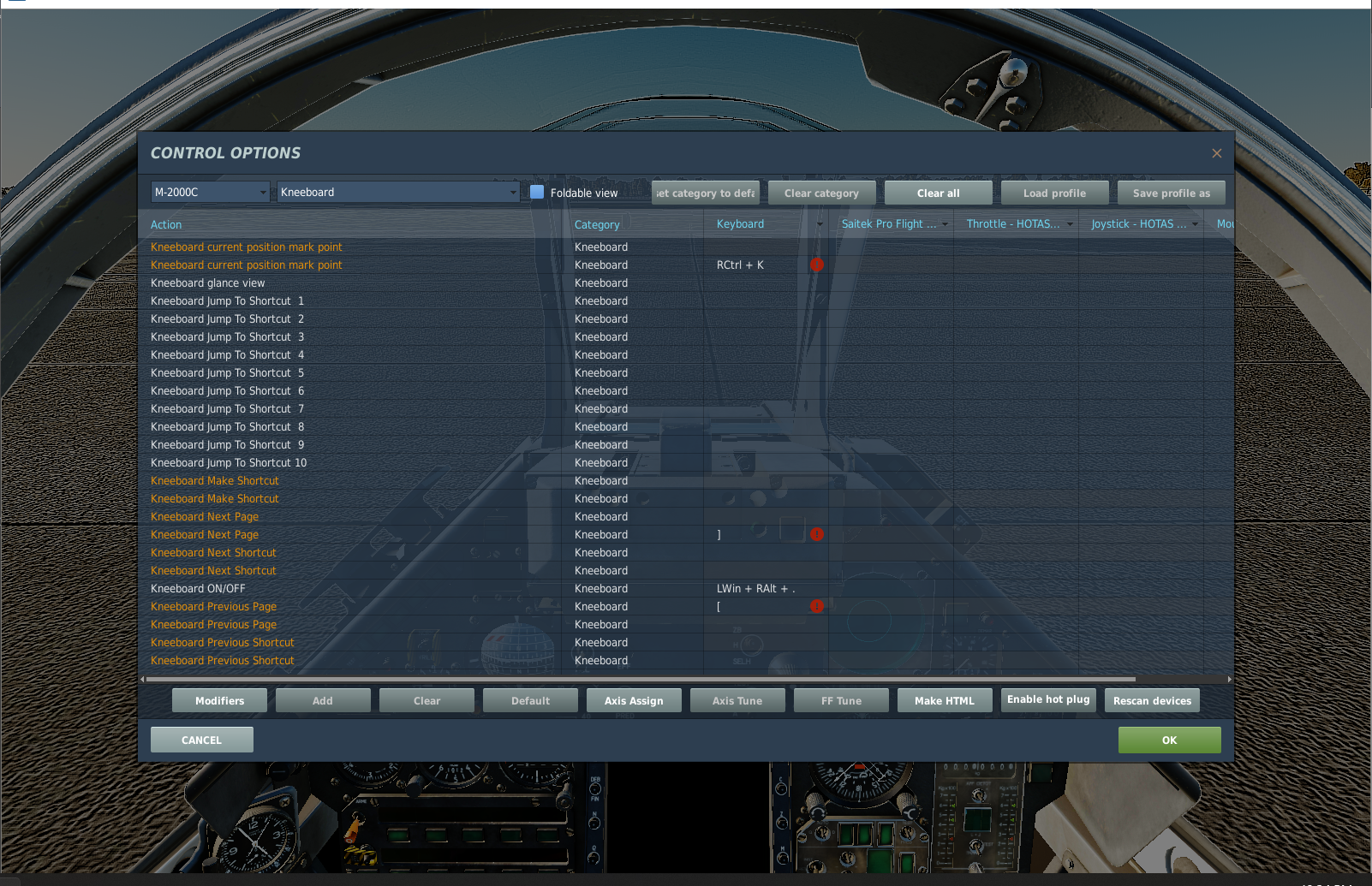Open the Modifiers panel
This screenshot has height=886, width=1372.
click(x=220, y=700)
